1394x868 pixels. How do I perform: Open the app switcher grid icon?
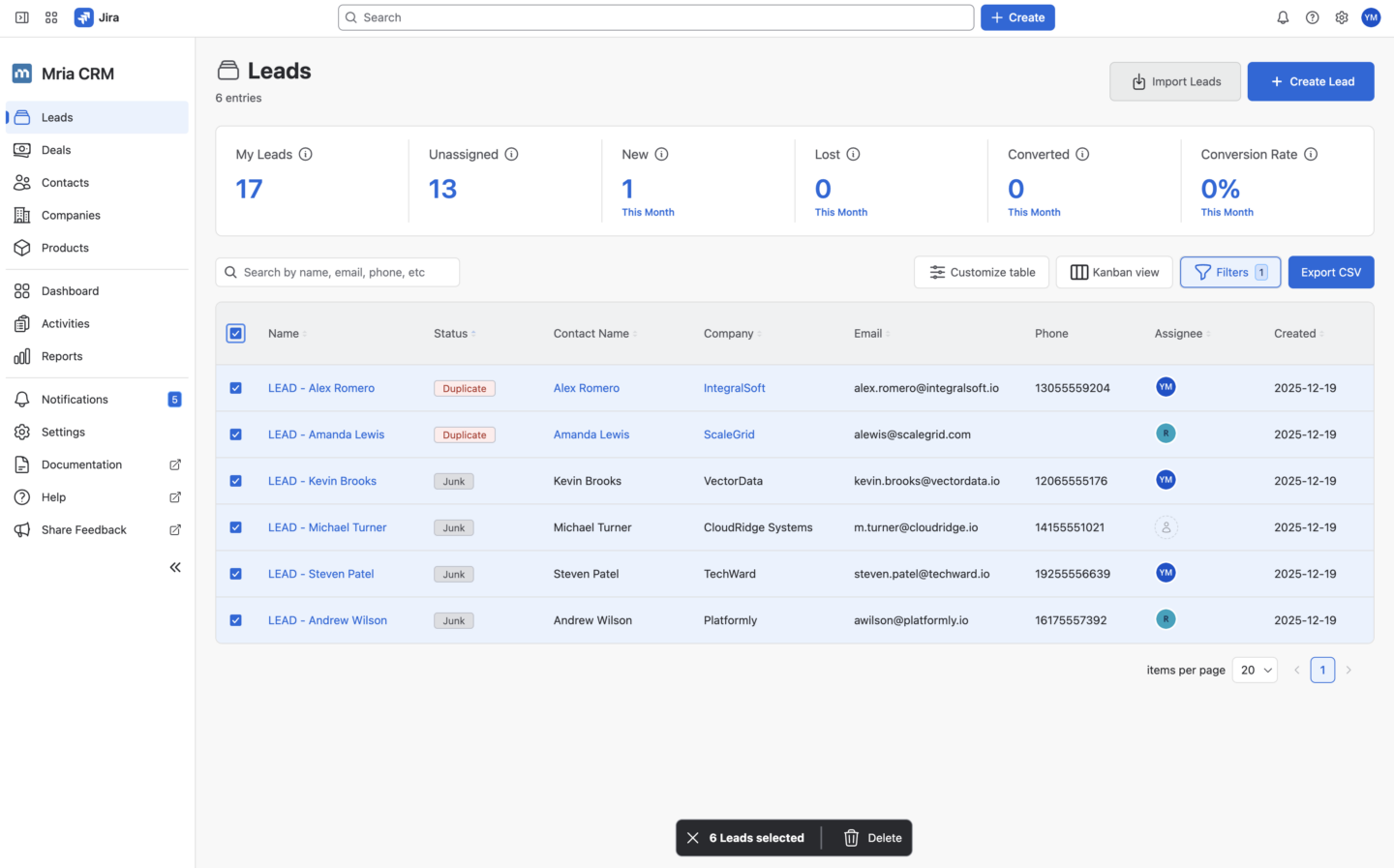51,17
